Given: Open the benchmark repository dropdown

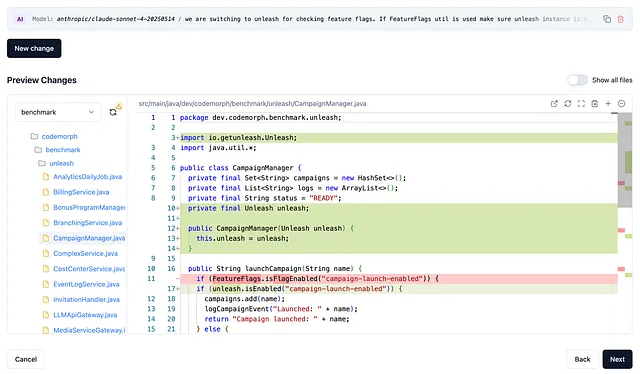Looking at the screenshot, I should [x=58, y=112].
